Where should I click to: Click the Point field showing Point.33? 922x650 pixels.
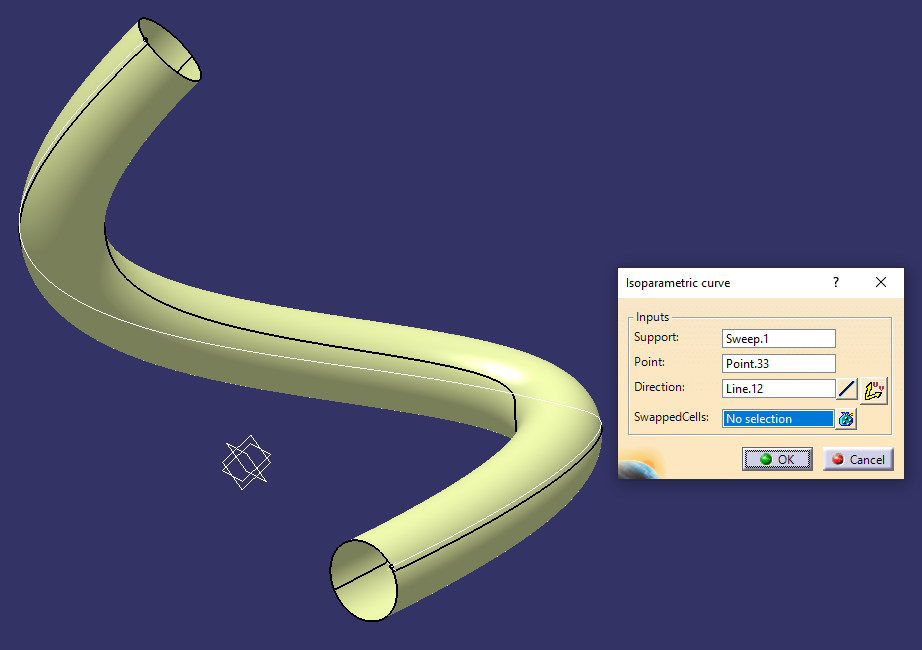click(778, 363)
